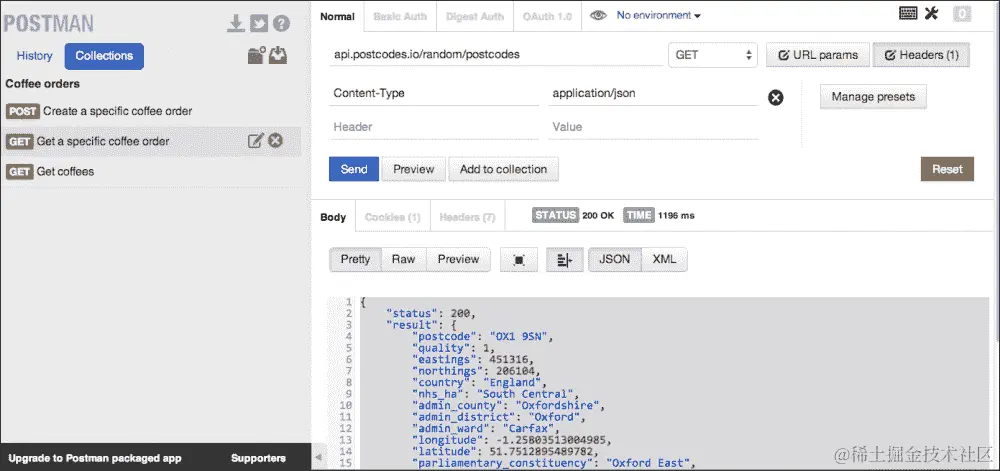Select the response Body tab
Image resolution: width=1000 pixels, height=471 pixels.
click(333, 217)
